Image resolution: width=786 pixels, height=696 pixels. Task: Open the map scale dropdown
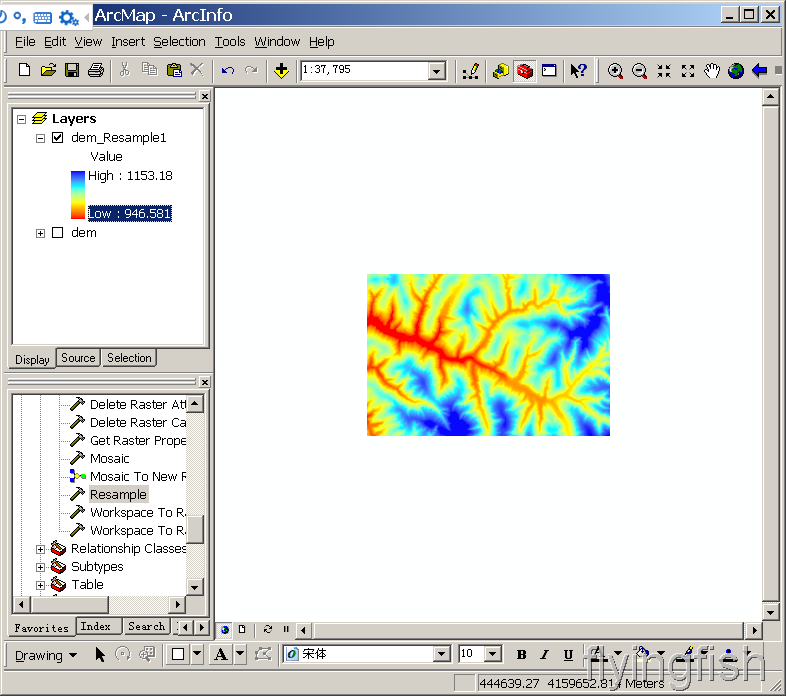(x=436, y=71)
